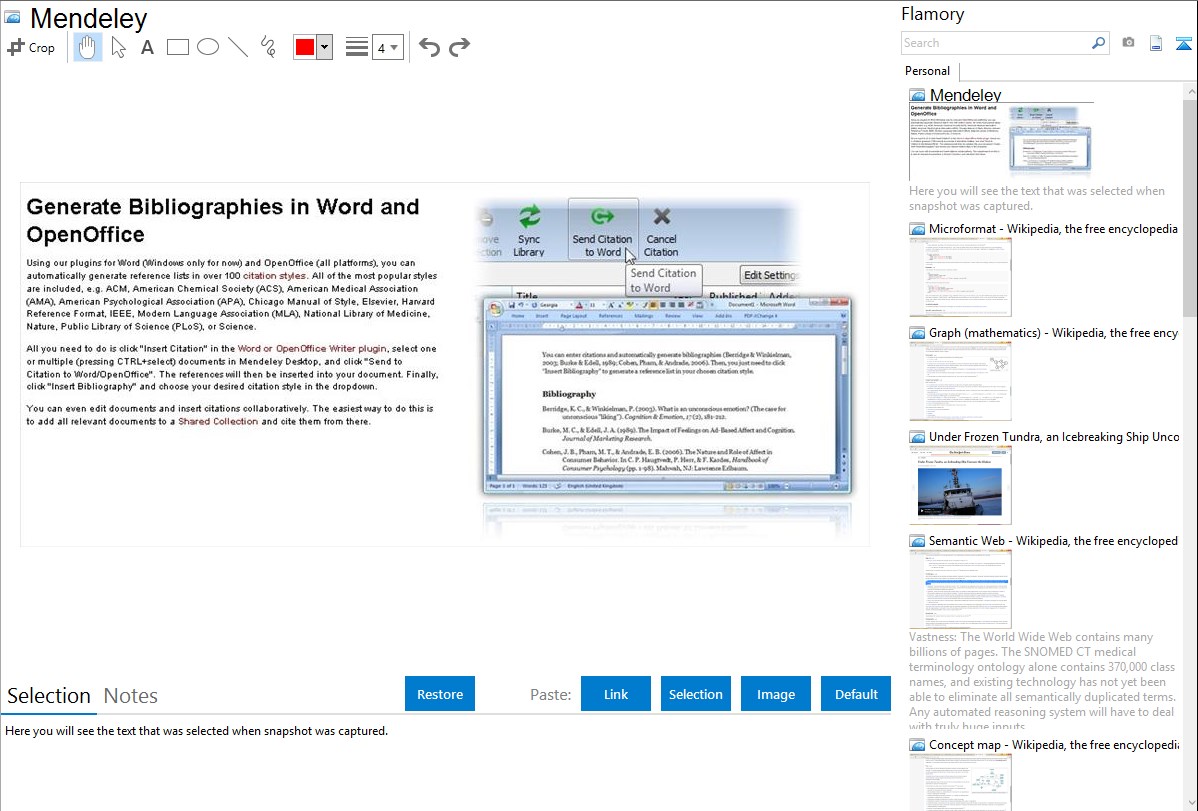Click the blue collapse panel icon
1198x811 pixels.
point(1183,43)
